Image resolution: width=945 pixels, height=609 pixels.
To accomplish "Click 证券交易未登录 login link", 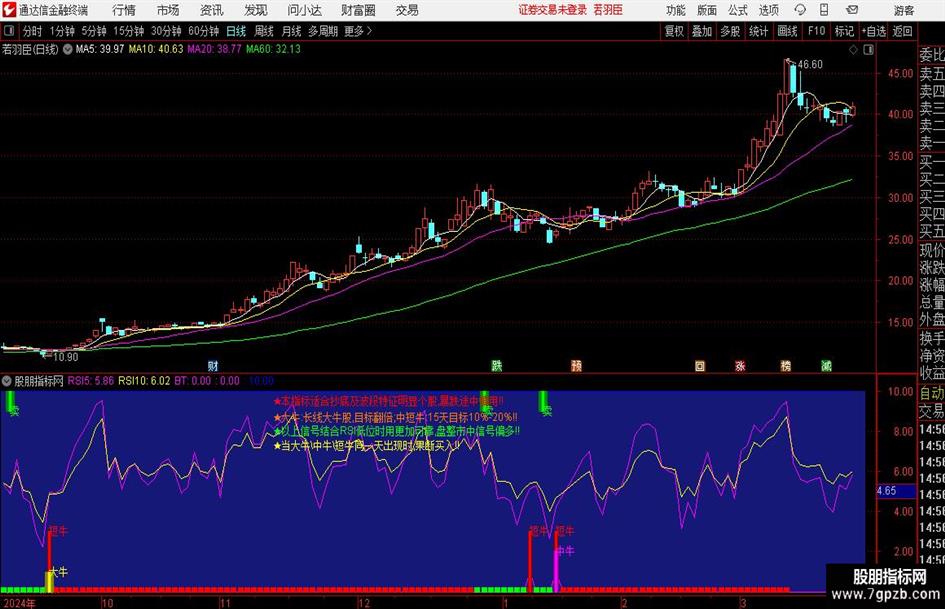I will tap(553, 10).
